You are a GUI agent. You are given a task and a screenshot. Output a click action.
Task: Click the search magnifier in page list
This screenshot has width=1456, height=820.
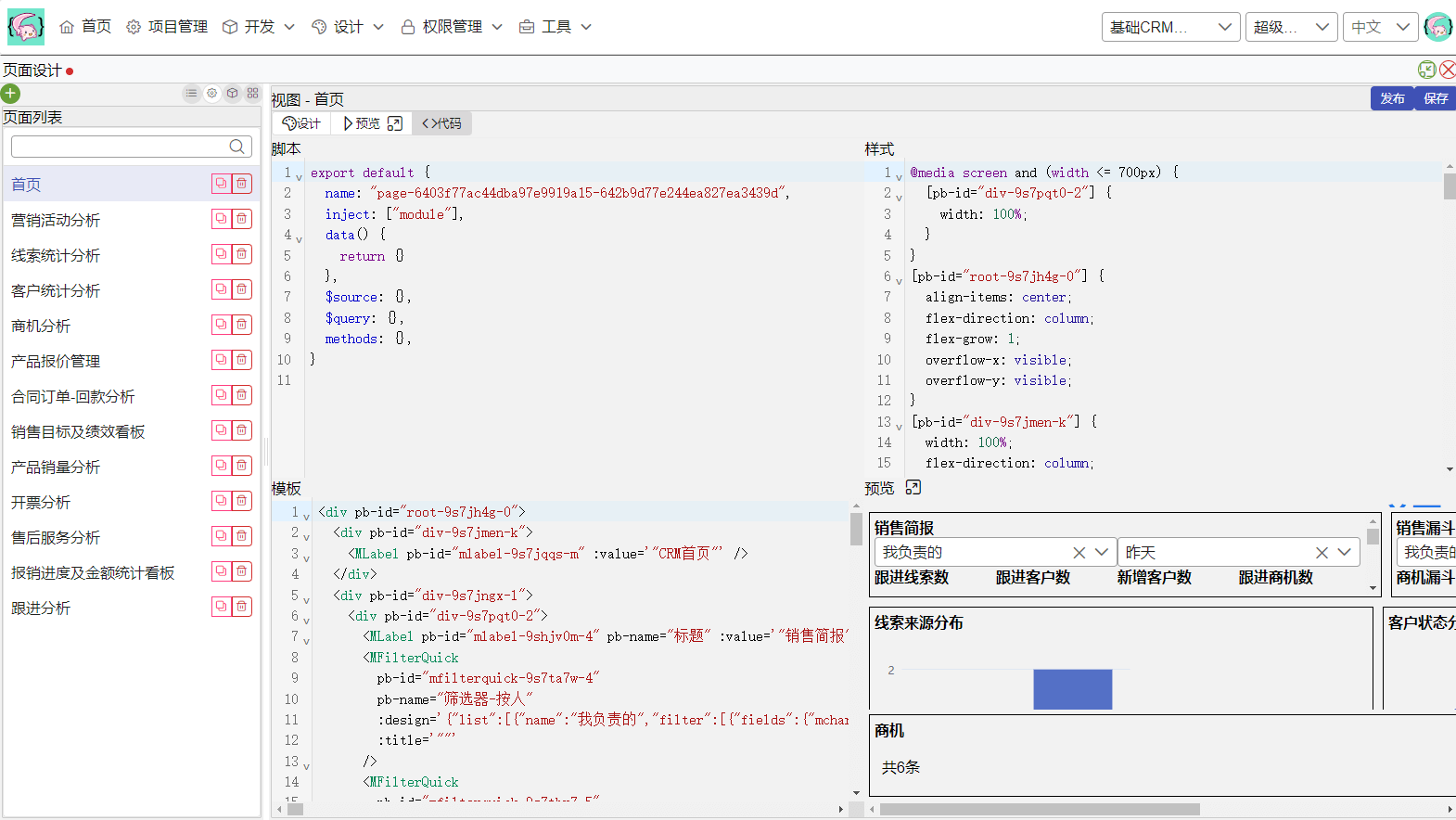237,147
